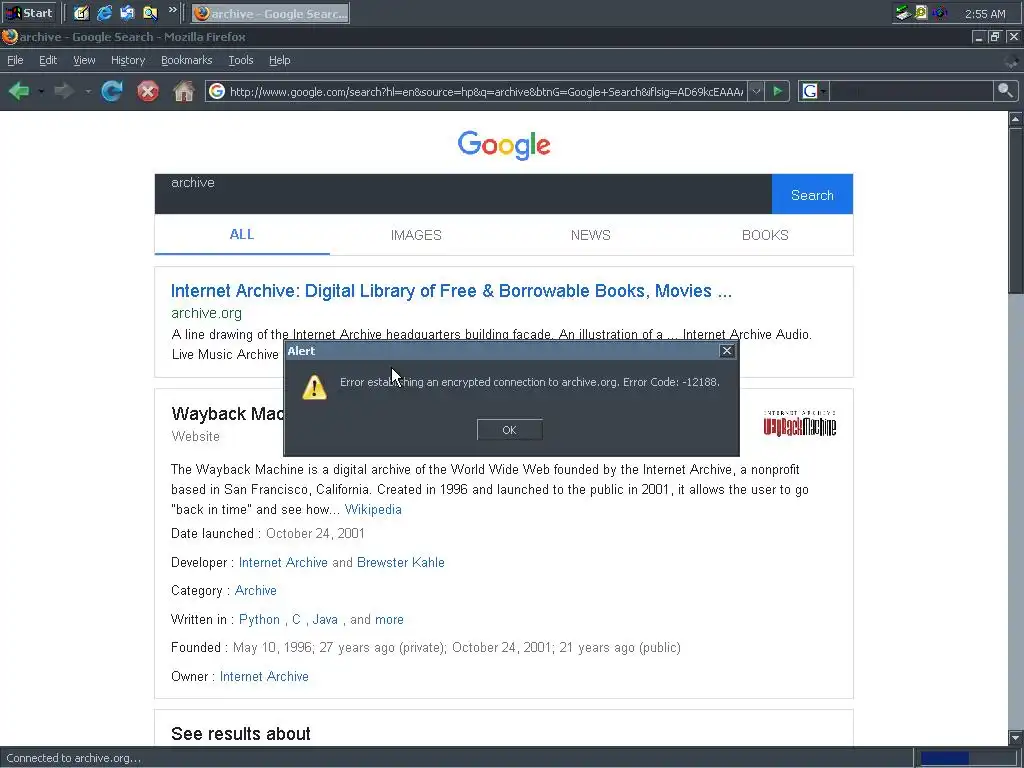Click in the browser address bar URL
Viewport: 1024px width, 768px height.
486,91
